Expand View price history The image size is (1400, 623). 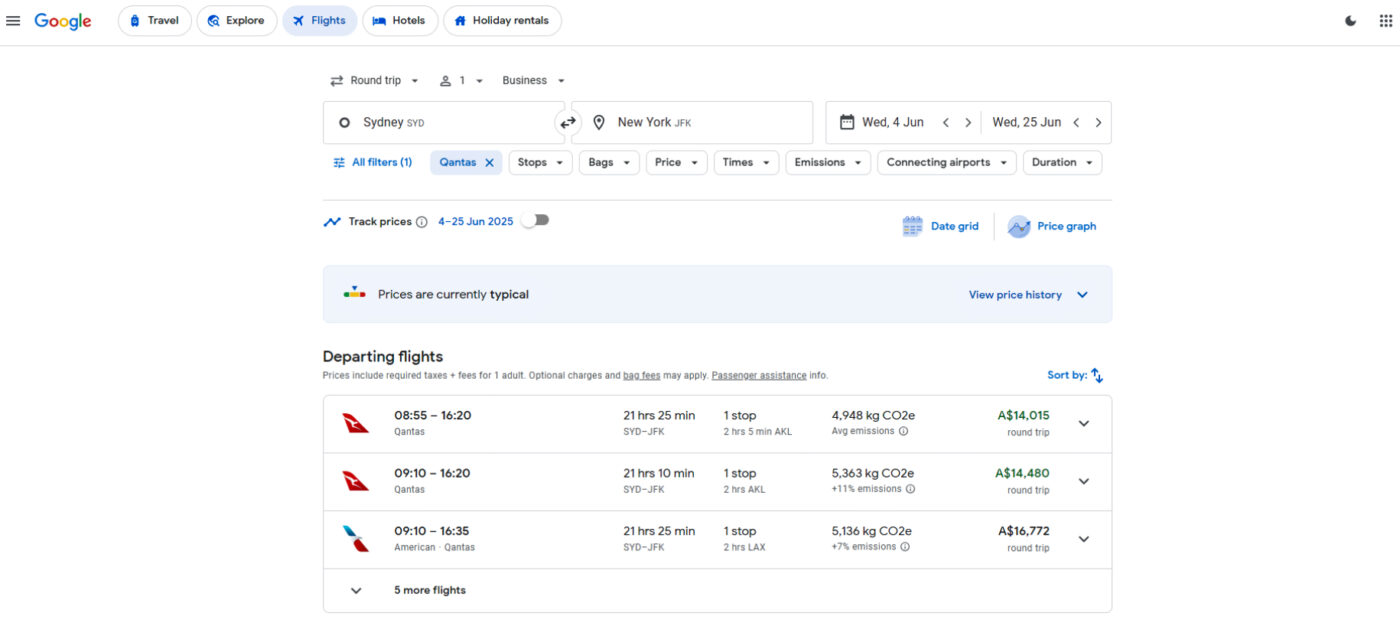1028,295
